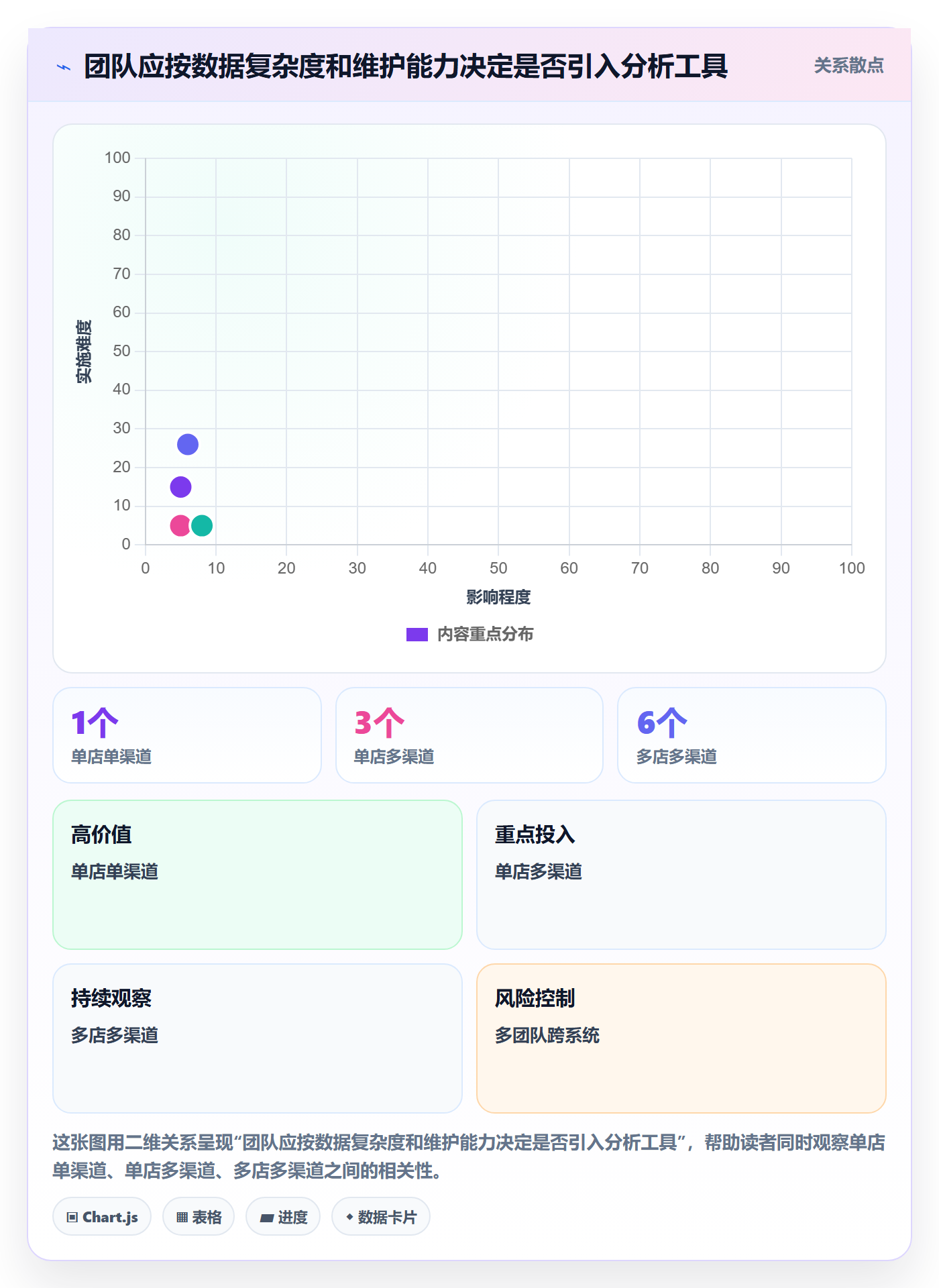This screenshot has width=939, height=1288.
Task: Click the bar icon in the 进度 chip
Action: (x=267, y=1218)
